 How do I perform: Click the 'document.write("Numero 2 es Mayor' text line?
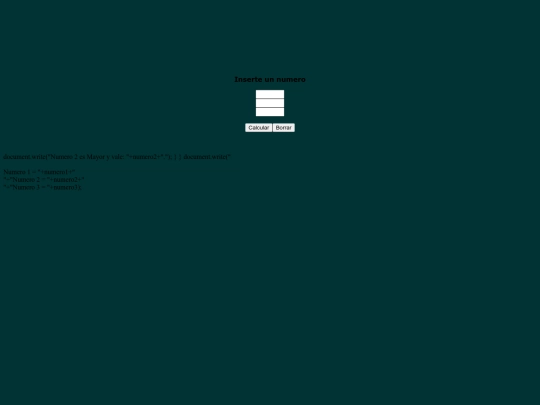coord(117,157)
